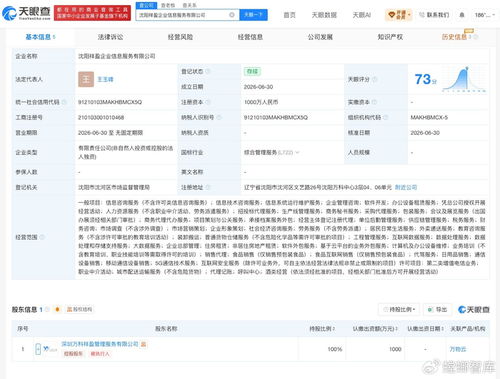500x379 pixels.
Task: Sort by 认缴出资日期 column header
Action: [x=425, y=329]
